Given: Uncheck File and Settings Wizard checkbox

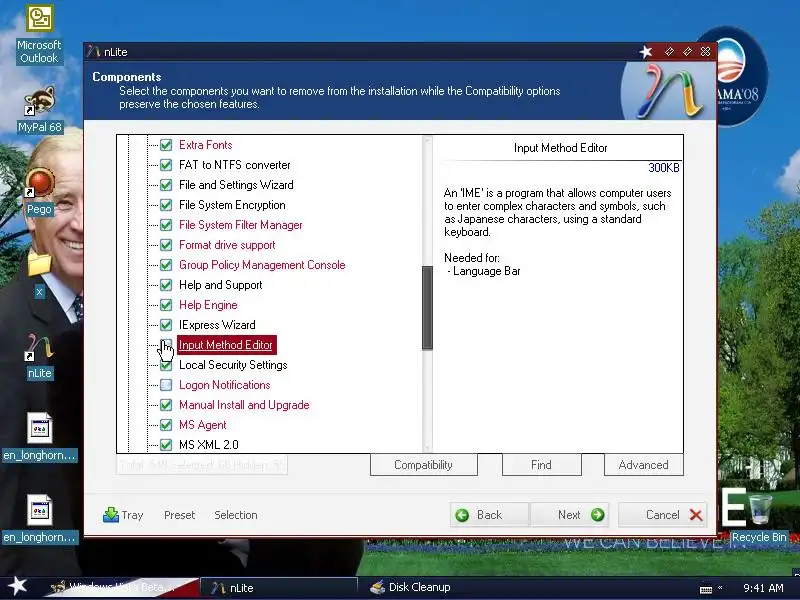Looking at the screenshot, I should click(166, 185).
